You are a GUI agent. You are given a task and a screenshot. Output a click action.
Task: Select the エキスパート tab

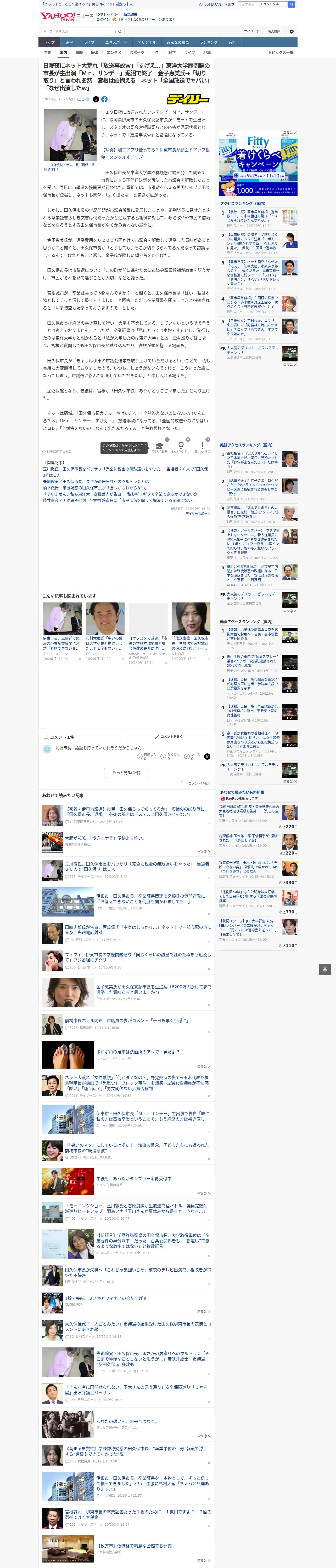pos(116,42)
